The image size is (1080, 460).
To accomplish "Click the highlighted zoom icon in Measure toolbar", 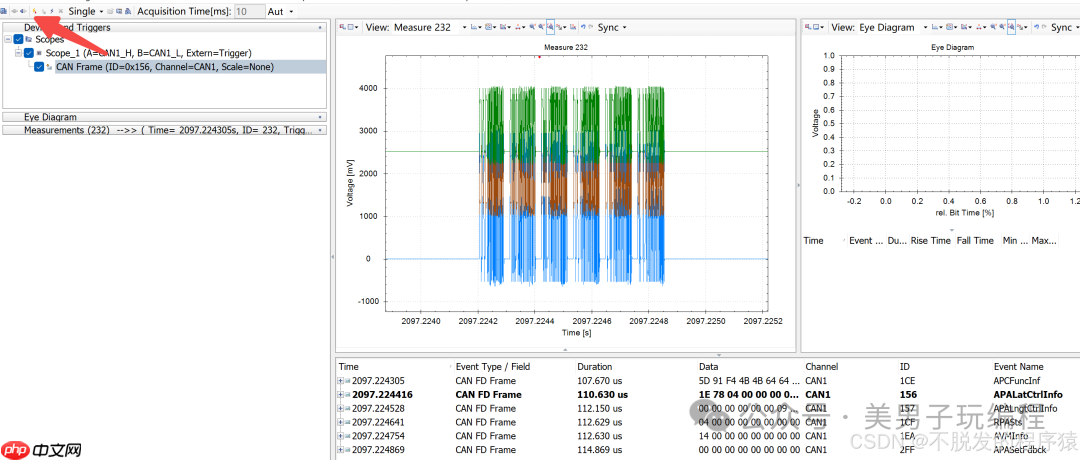I will [550, 28].
